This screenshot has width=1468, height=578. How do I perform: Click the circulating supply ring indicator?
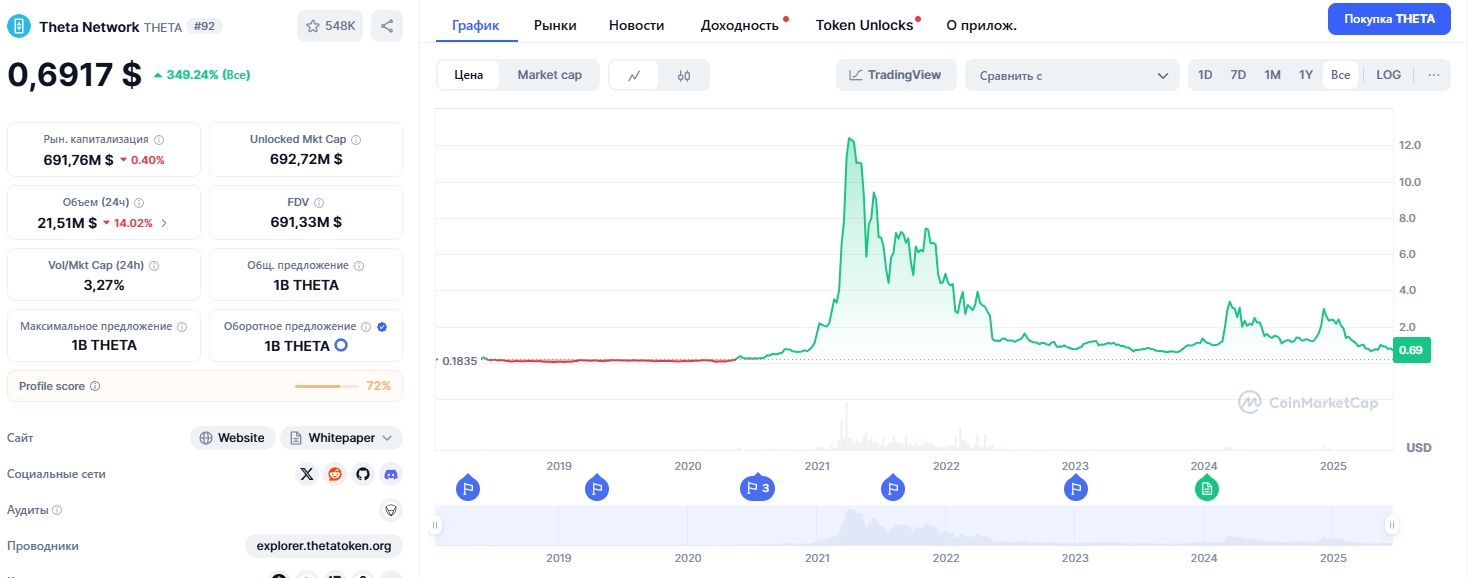[341, 345]
